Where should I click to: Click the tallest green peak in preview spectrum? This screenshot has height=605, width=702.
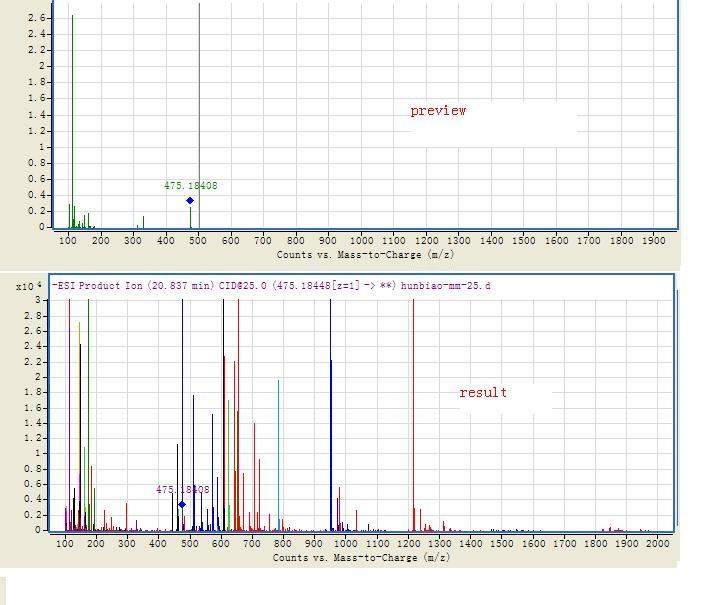tap(73, 121)
